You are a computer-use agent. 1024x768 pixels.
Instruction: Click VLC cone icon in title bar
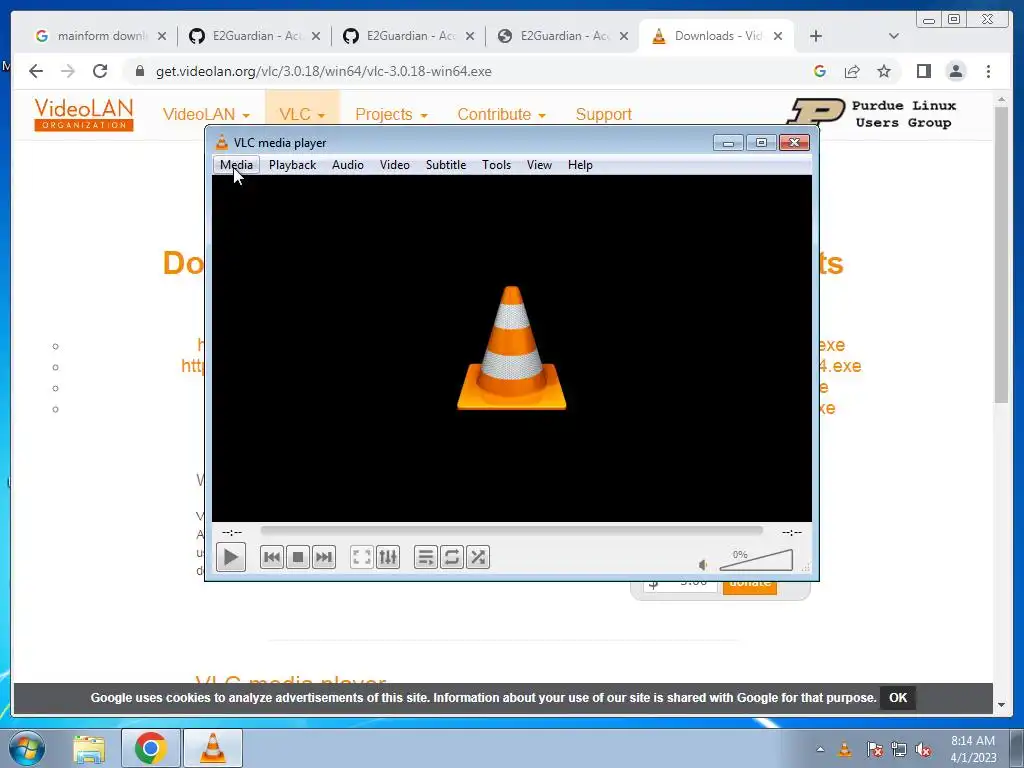222,142
